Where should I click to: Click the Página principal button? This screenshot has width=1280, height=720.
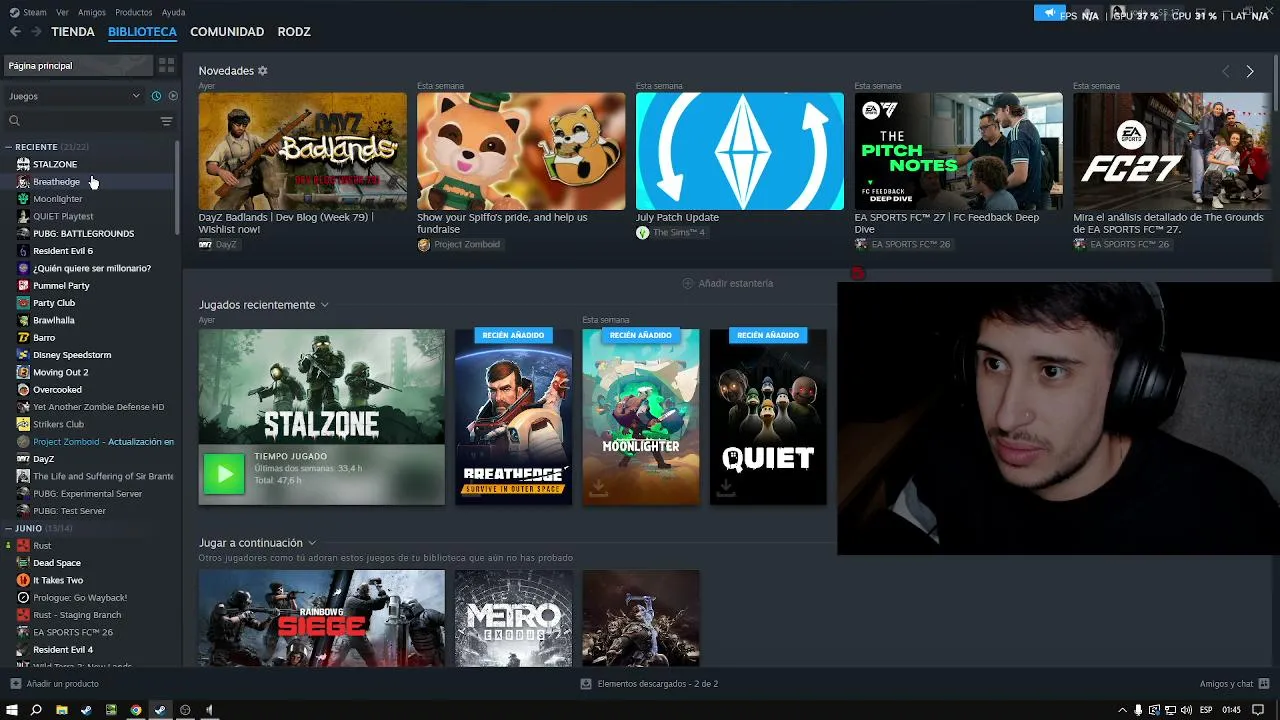coord(77,66)
